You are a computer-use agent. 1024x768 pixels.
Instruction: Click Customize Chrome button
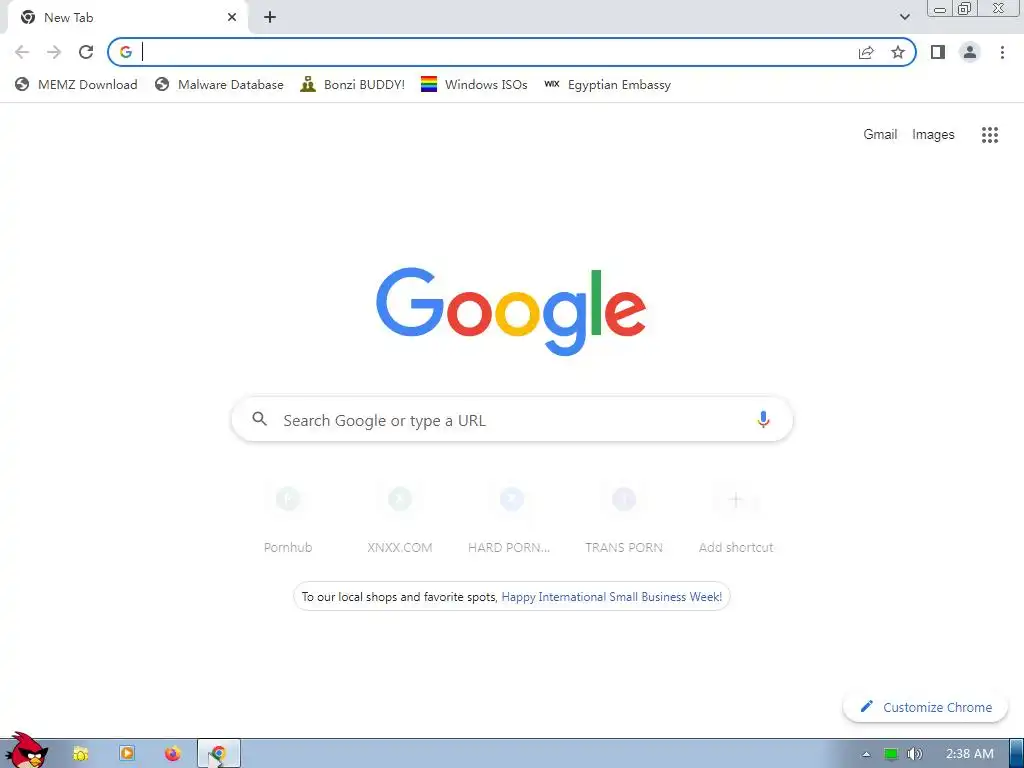(x=925, y=707)
